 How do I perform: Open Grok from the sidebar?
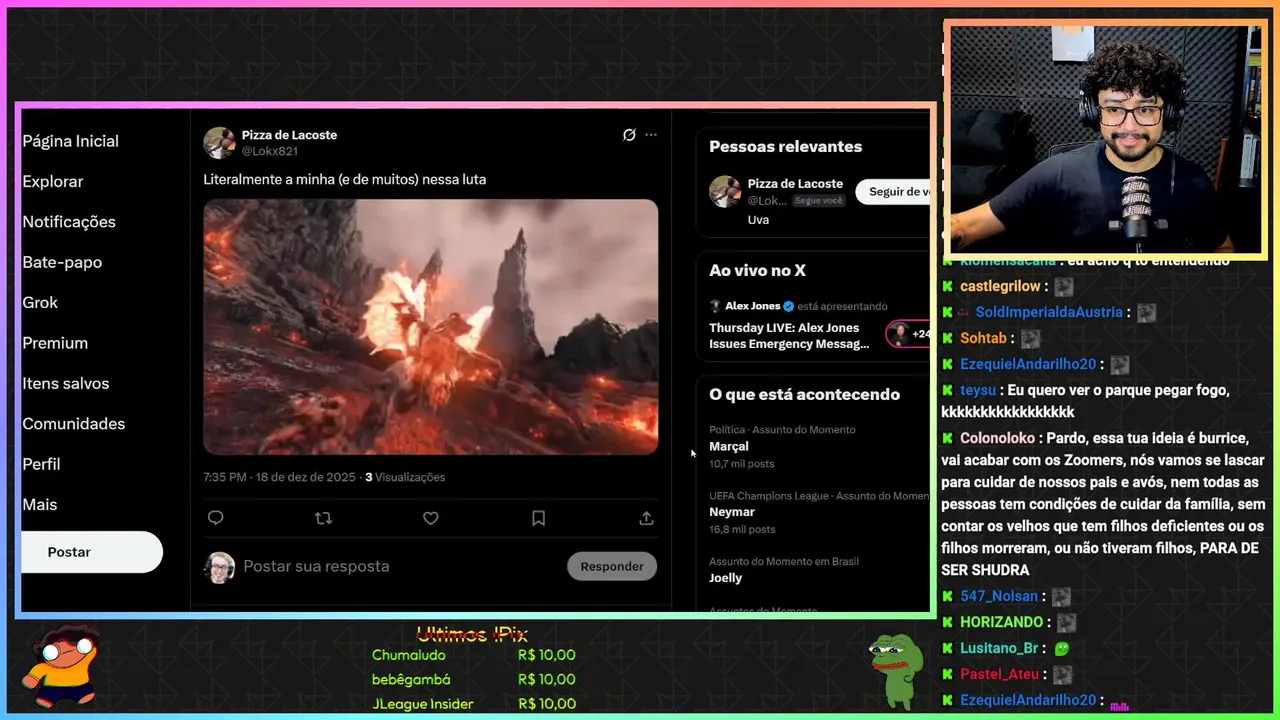pyautogui.click(x=40, y=302)
